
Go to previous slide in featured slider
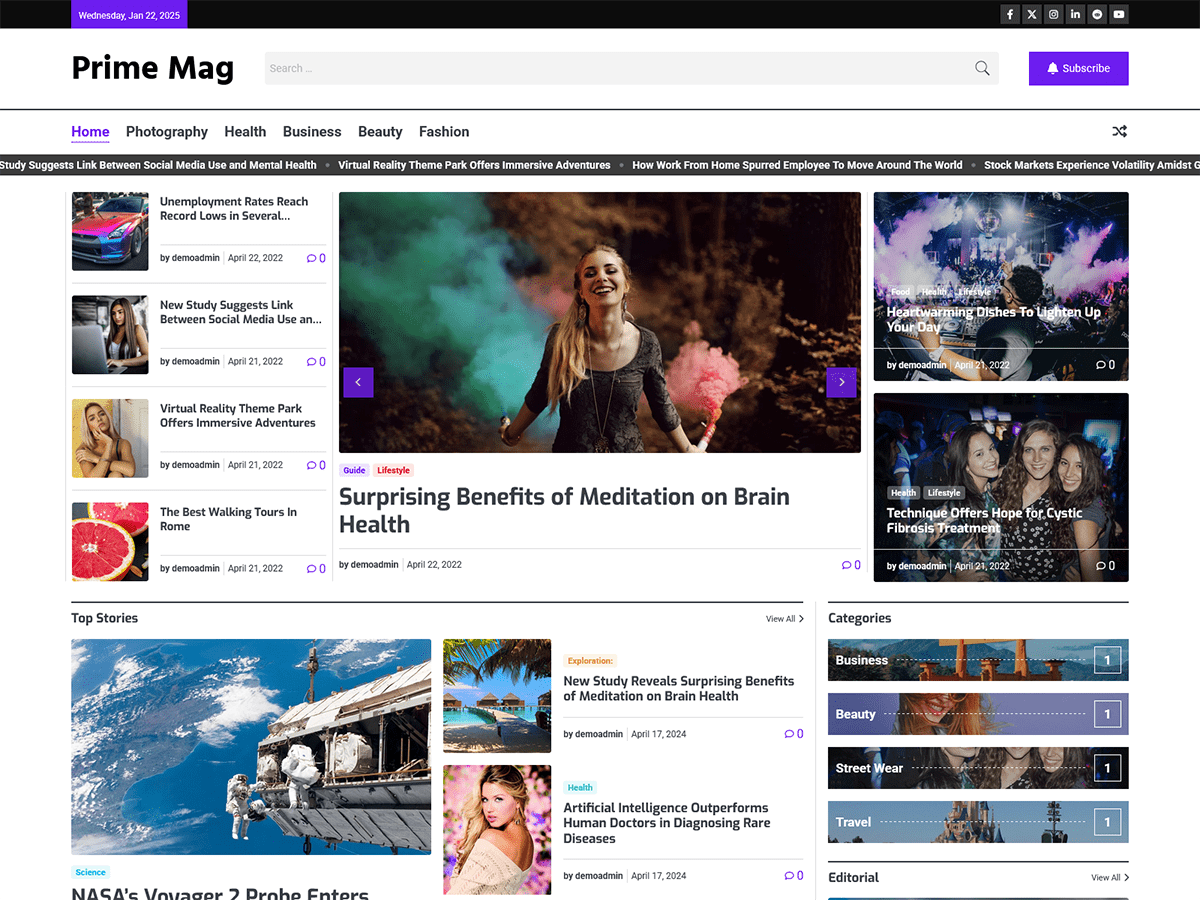pyautogui.click(x=358, y=382)
